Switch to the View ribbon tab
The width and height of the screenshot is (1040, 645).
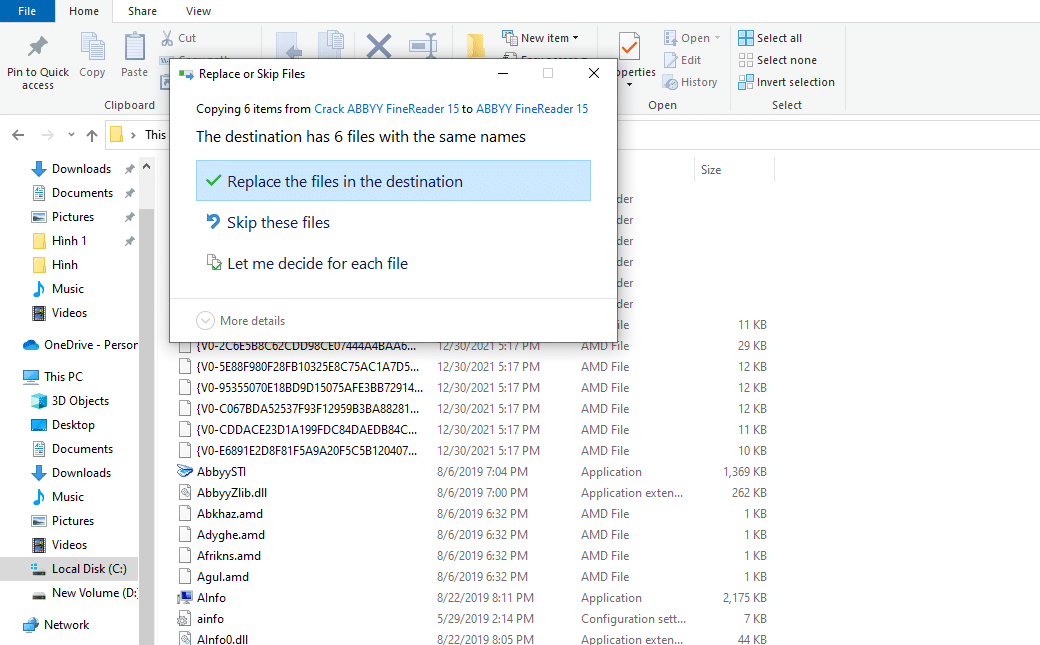(198, 11)
